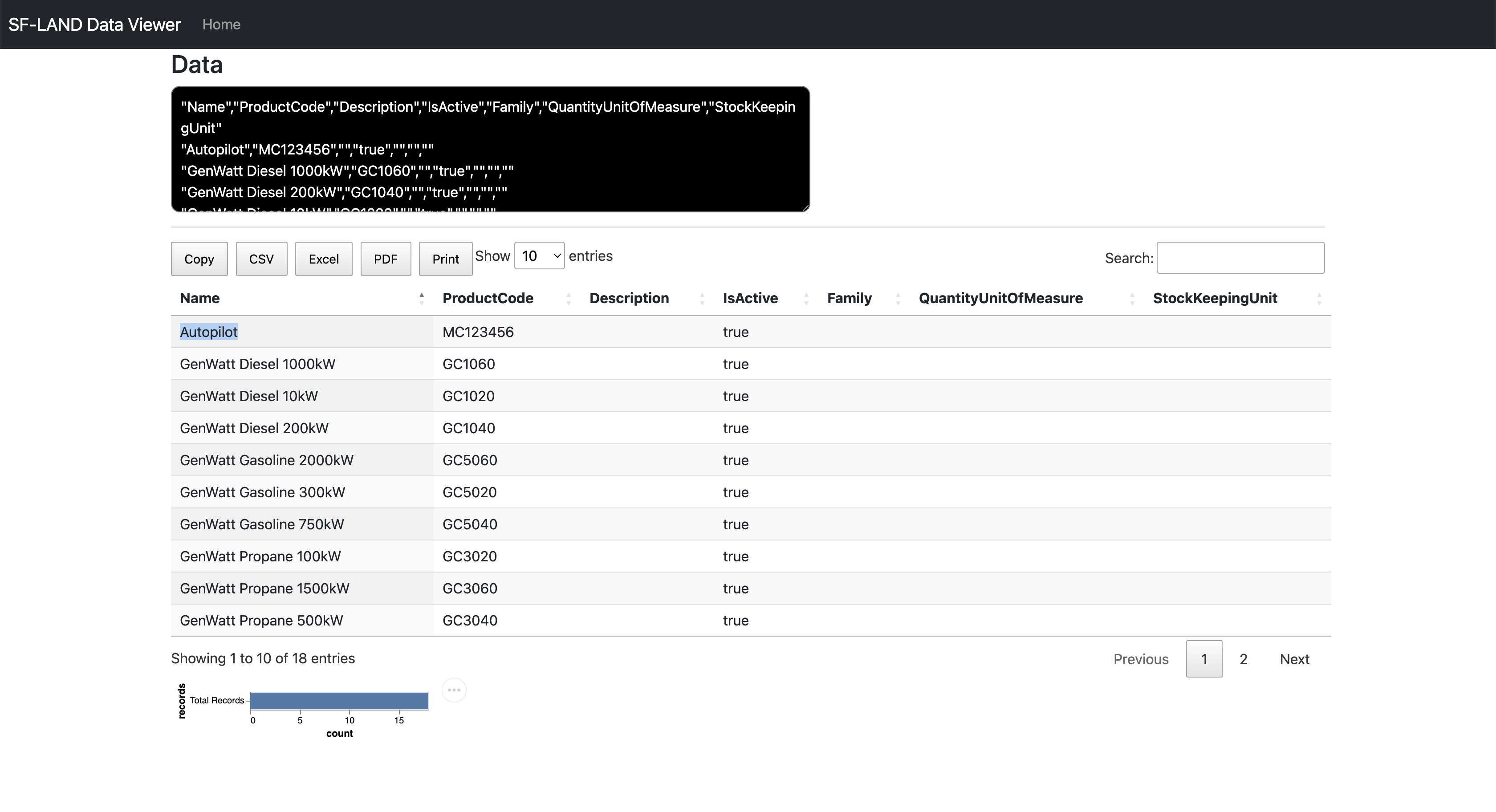Sort table by Description column
The image size is (1496, 812).
[647, 299]
